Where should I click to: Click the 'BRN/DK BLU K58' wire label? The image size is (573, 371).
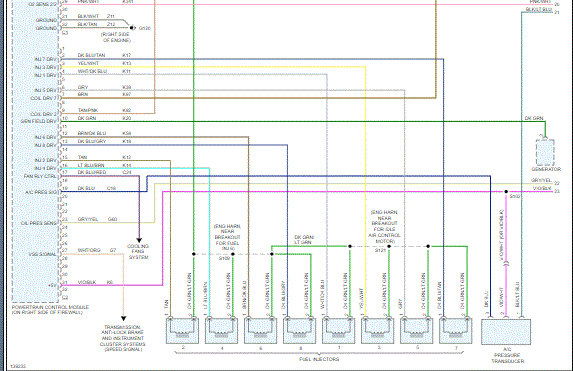tap(104, 133)
